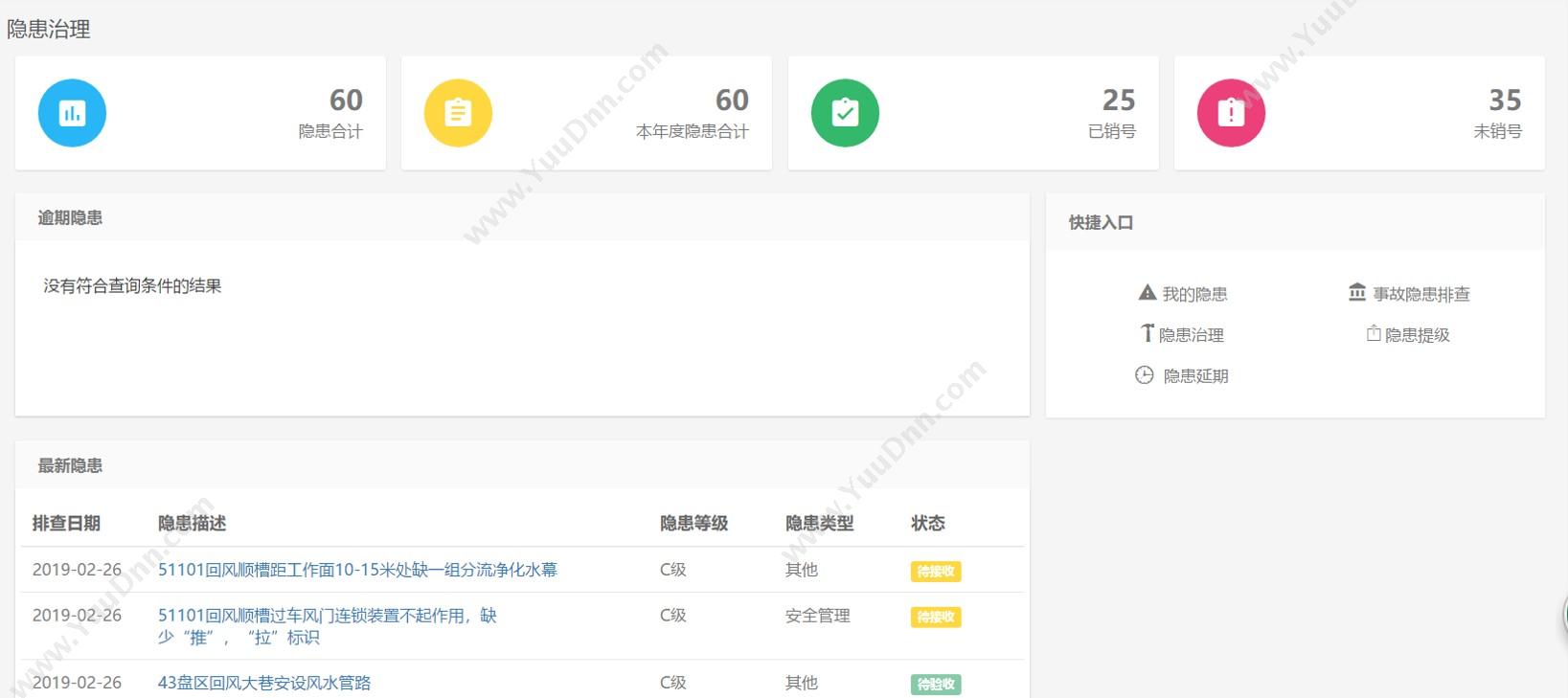
Task: Click the 待接收 badge in the first hazard row
Action: pos(936,572)
